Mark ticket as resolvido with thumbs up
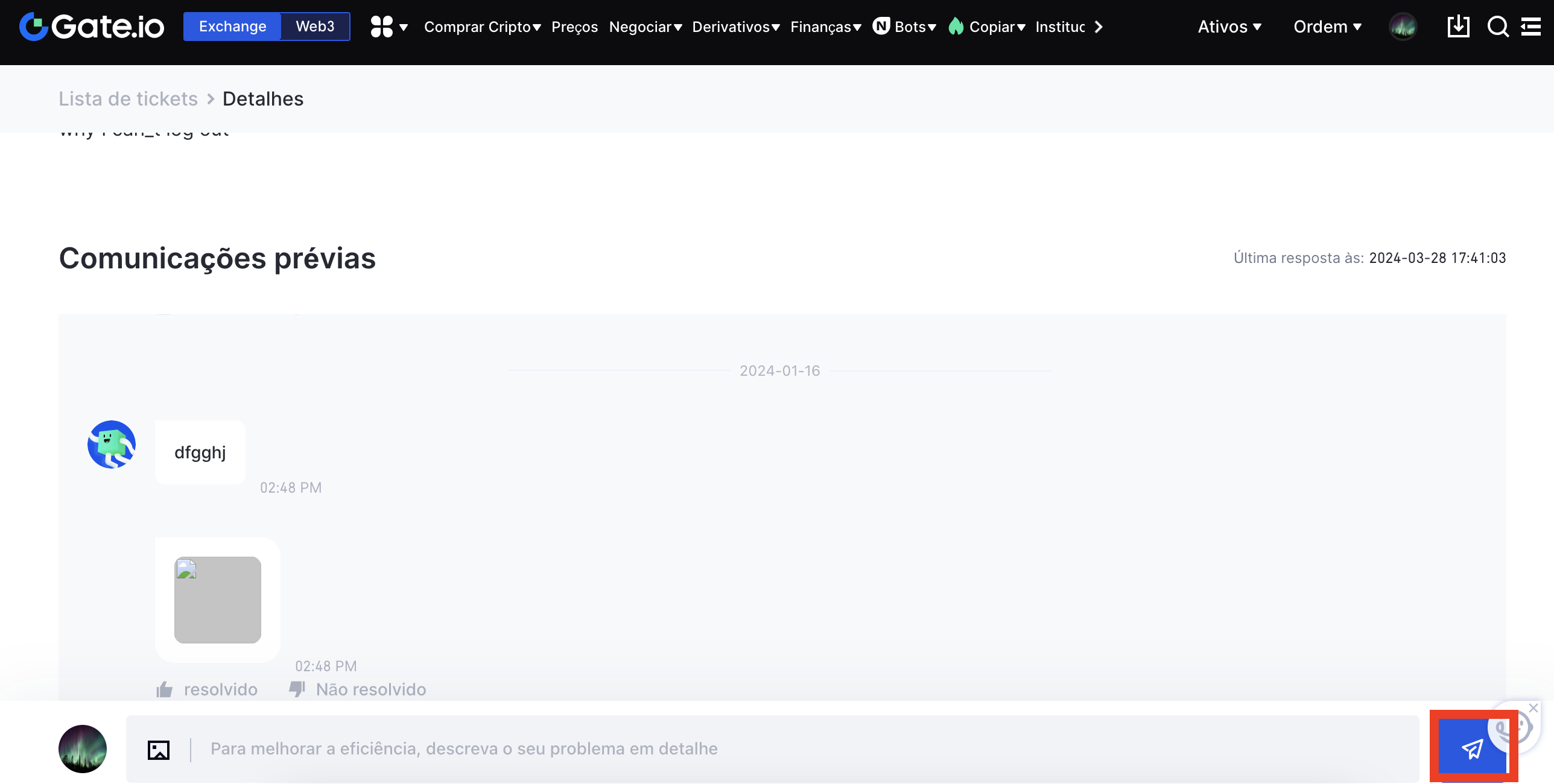Screen dimensions: 1554x784 pos(207,689)
